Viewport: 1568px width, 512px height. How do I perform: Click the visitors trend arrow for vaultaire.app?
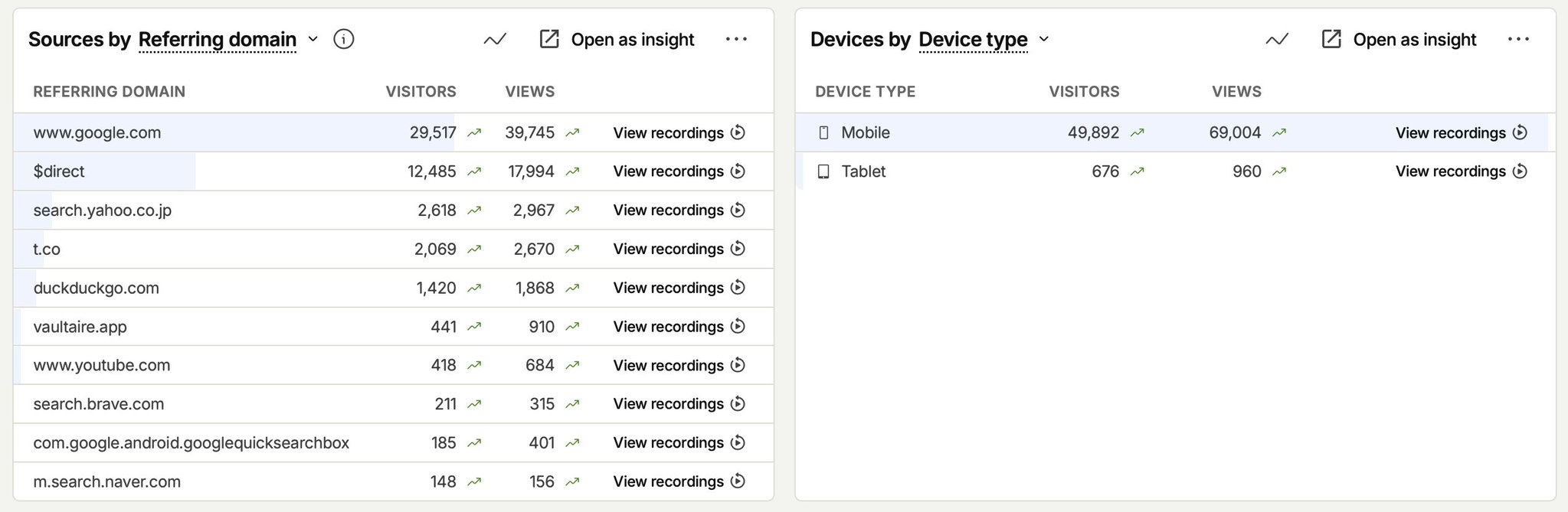(x=474, y=327)
